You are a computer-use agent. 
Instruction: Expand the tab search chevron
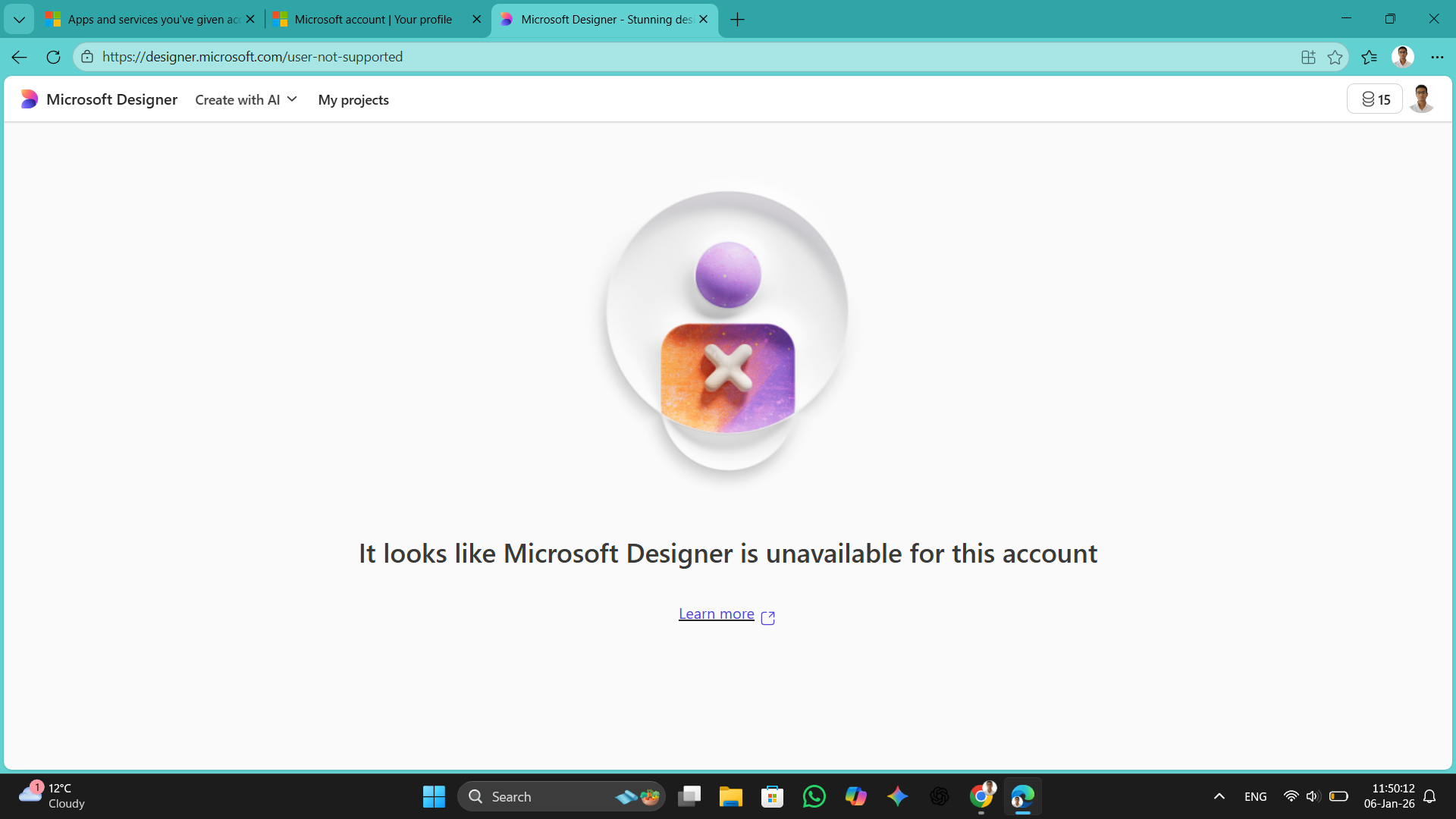[19, 19]
